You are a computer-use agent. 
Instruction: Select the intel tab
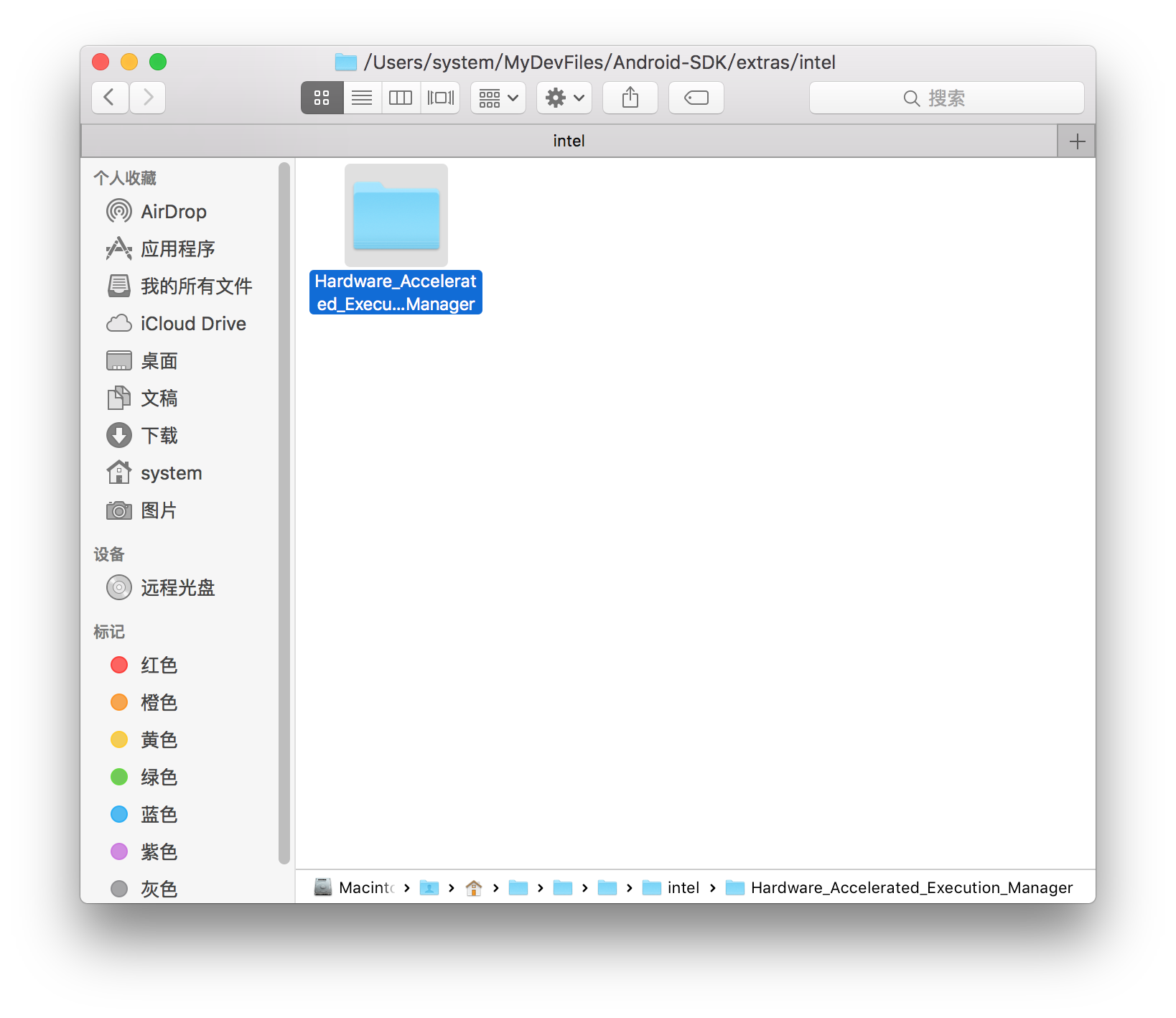tap(569, 141)
